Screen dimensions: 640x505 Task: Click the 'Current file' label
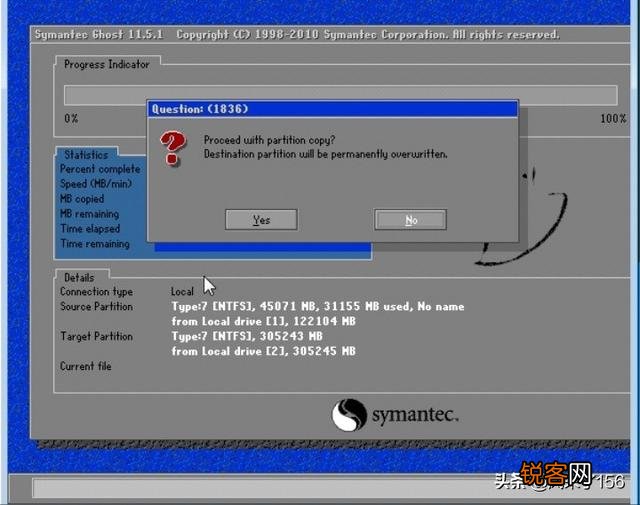[86, 366]
